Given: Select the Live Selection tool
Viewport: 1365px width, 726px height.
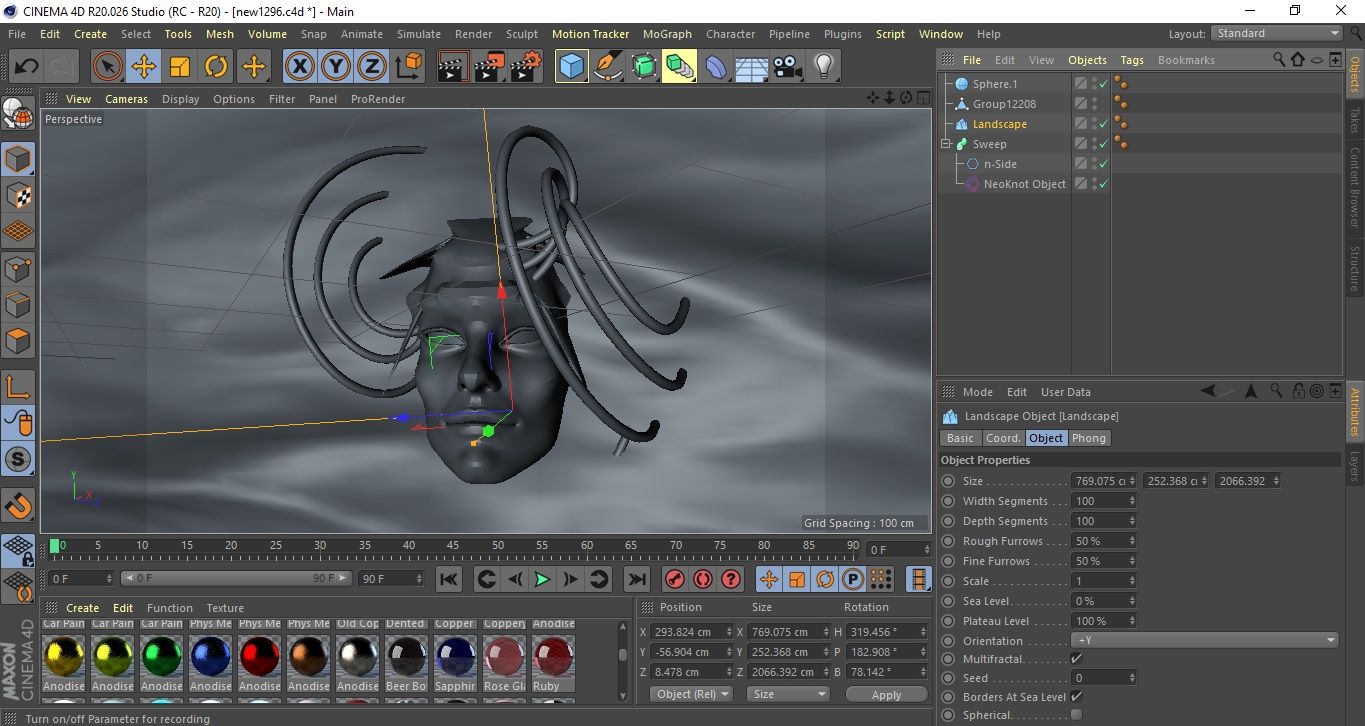Looking at the screenshot, I should point(108,67).
